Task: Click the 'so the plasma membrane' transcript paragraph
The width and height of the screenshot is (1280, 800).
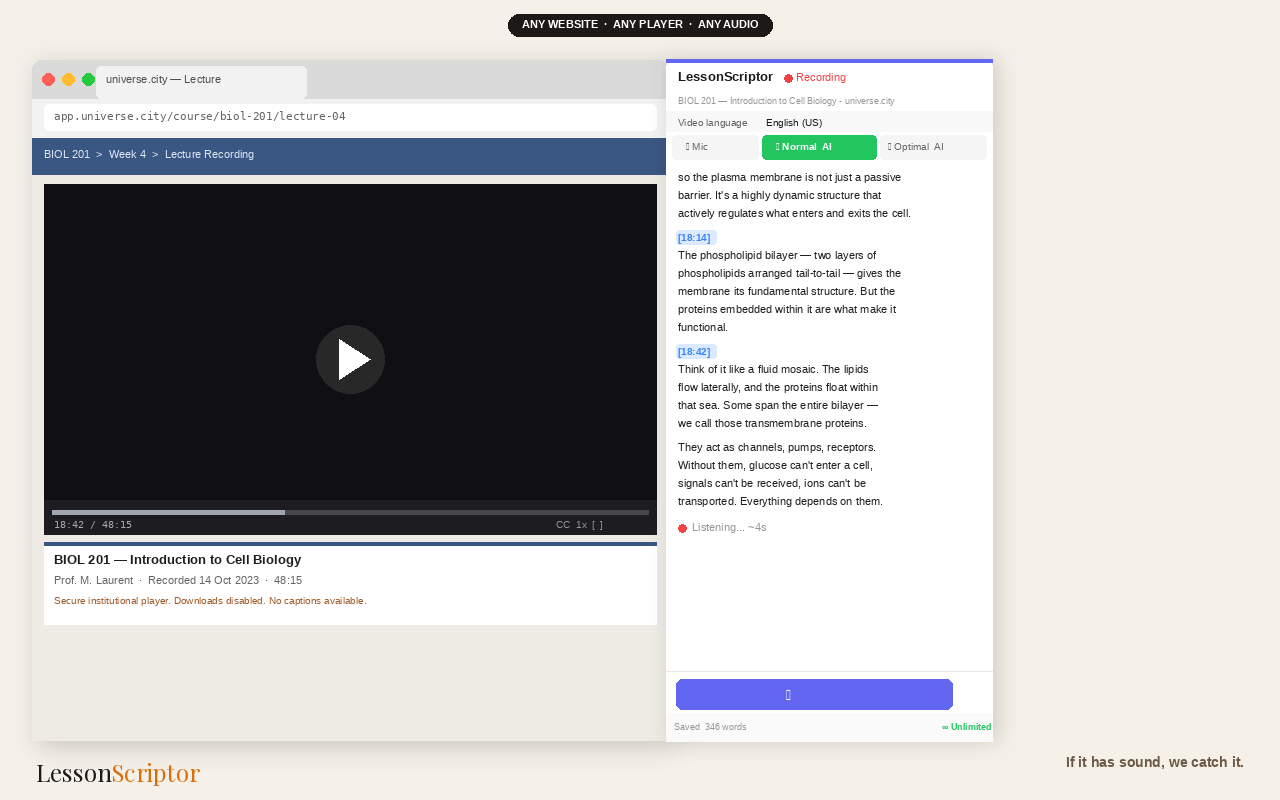Action: pyautogui.click(x=794, y=195)
